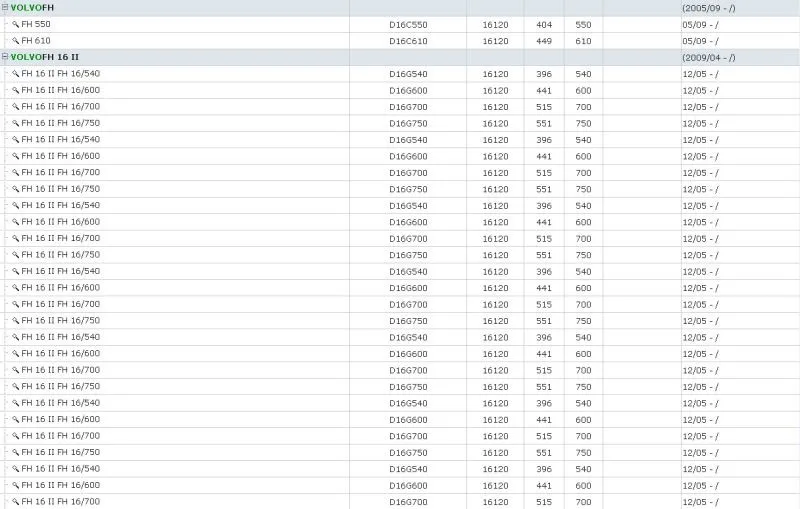
Task: Open magnifier of first FH 16/540 row
Action: [x=16, y=74]
